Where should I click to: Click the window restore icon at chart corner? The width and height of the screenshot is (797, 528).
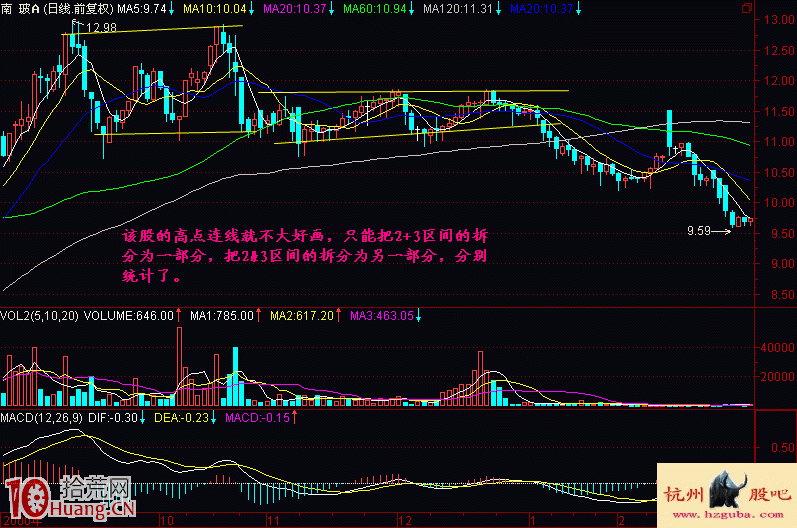point(747,8)
